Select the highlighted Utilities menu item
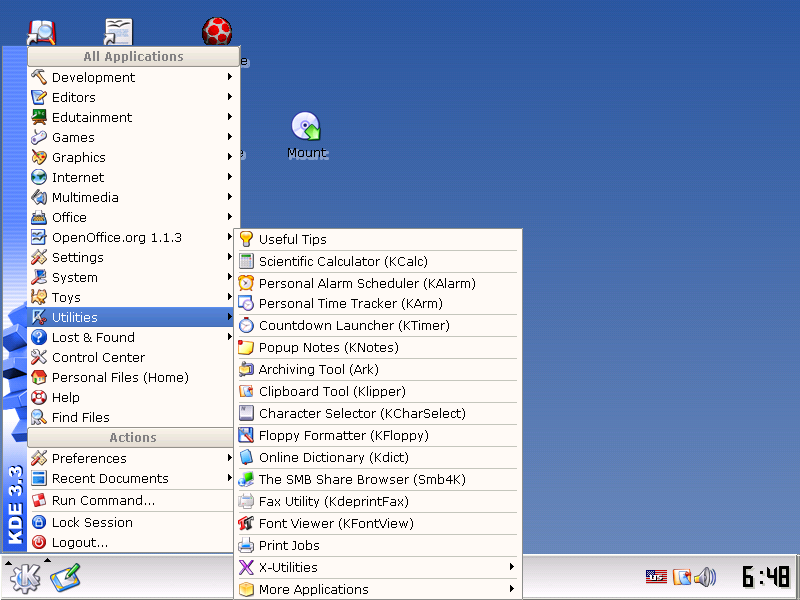The height and width of the screenshot is (600, 800). point(131,317)
